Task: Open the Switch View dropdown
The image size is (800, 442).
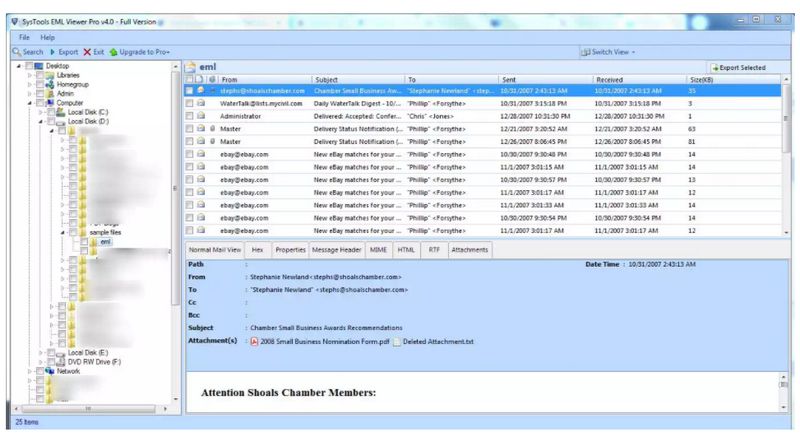Action: tap(610, 51)
